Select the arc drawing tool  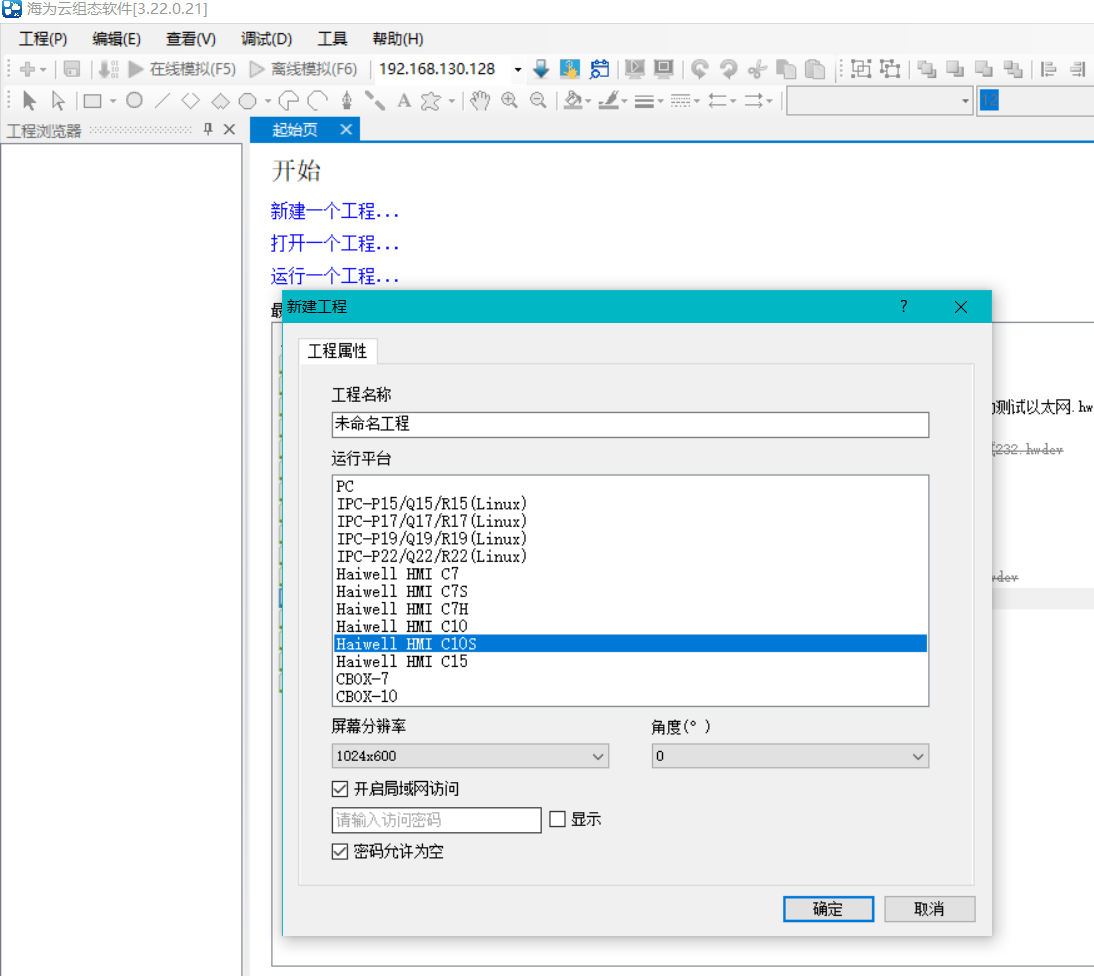coord(317,101)
